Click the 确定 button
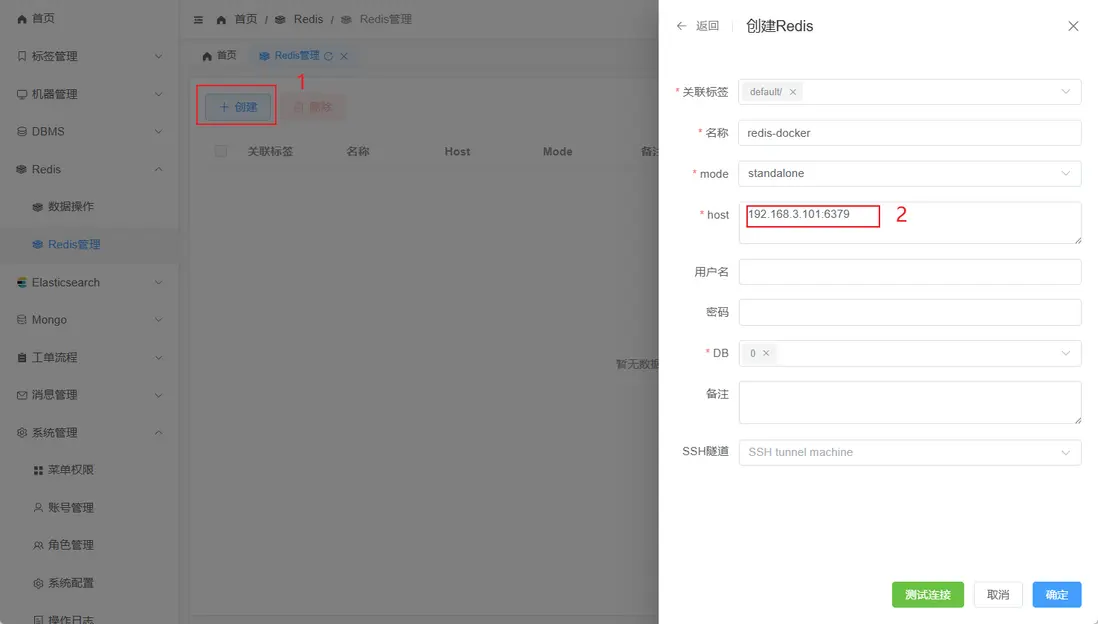 point(1057,595)
